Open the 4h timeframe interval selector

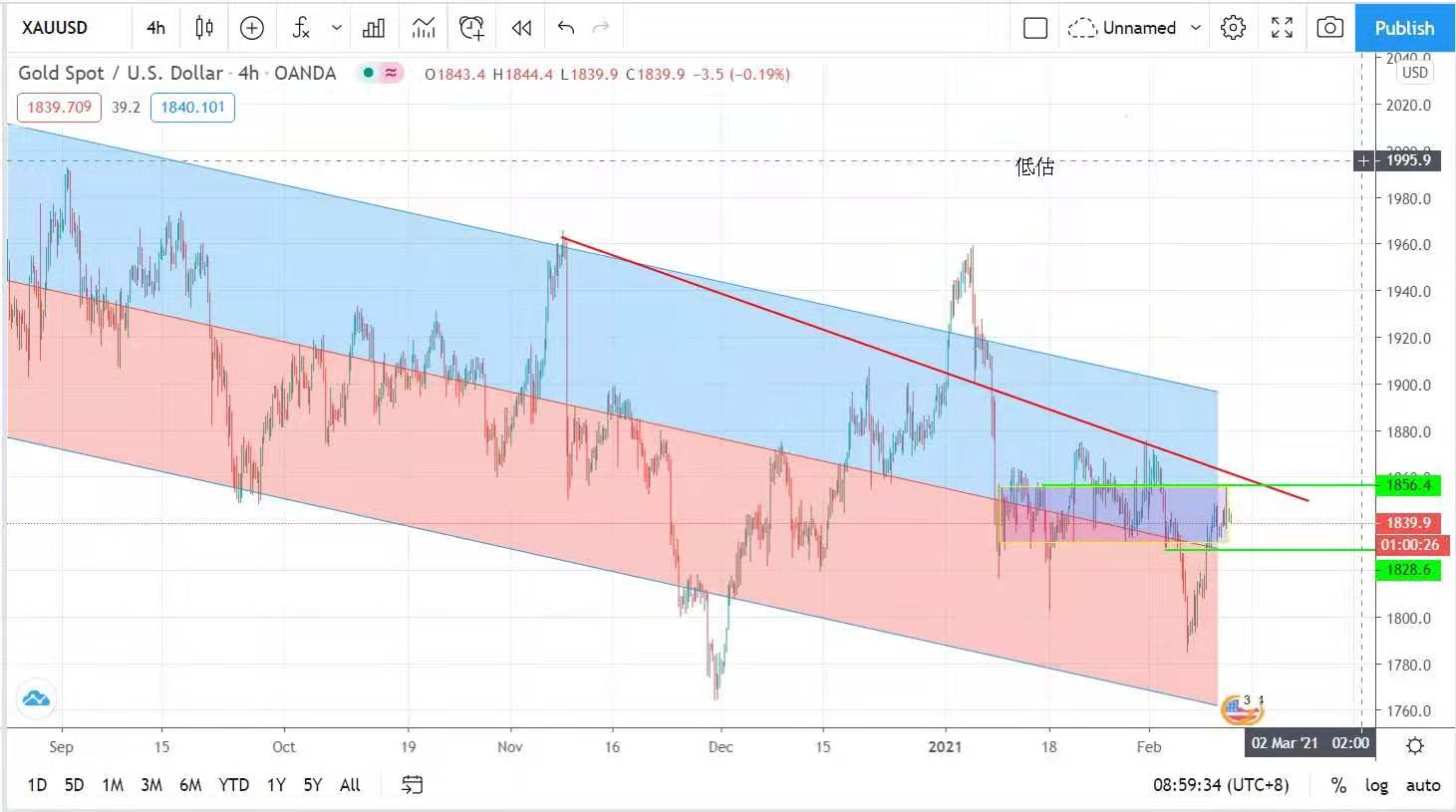click(155, 28)
